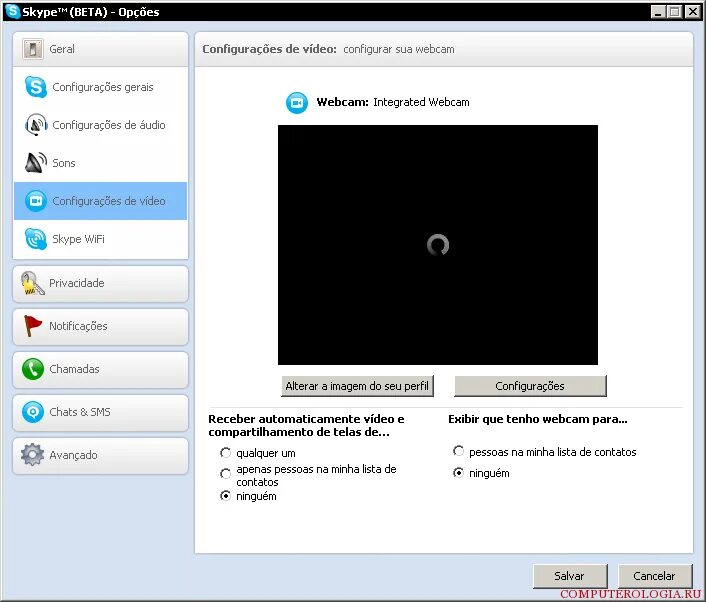Open the Geral section

click(x=100, y=49)
